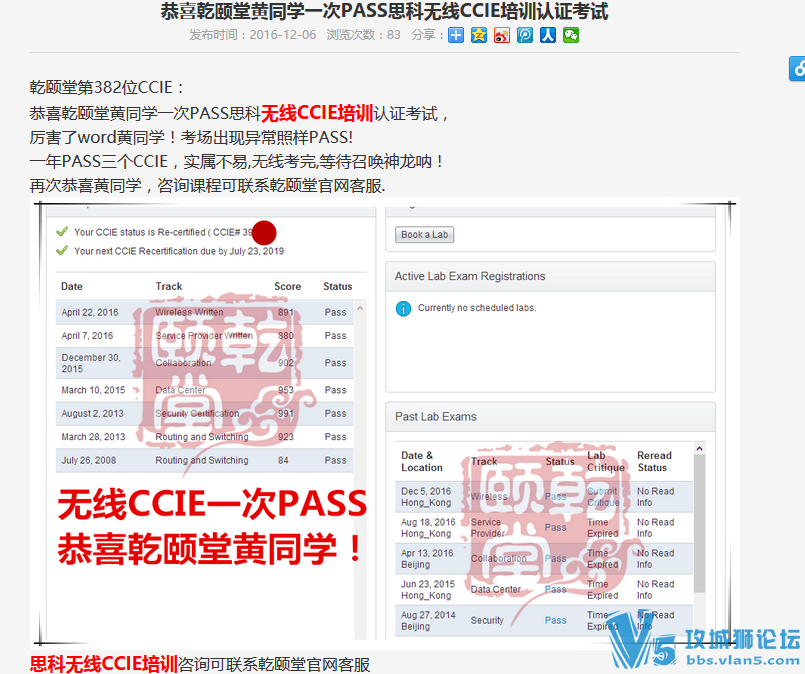805x674 pixels.
Task: Click the Wireless Written row dated April 22, 2016
Action: [204, 312]
